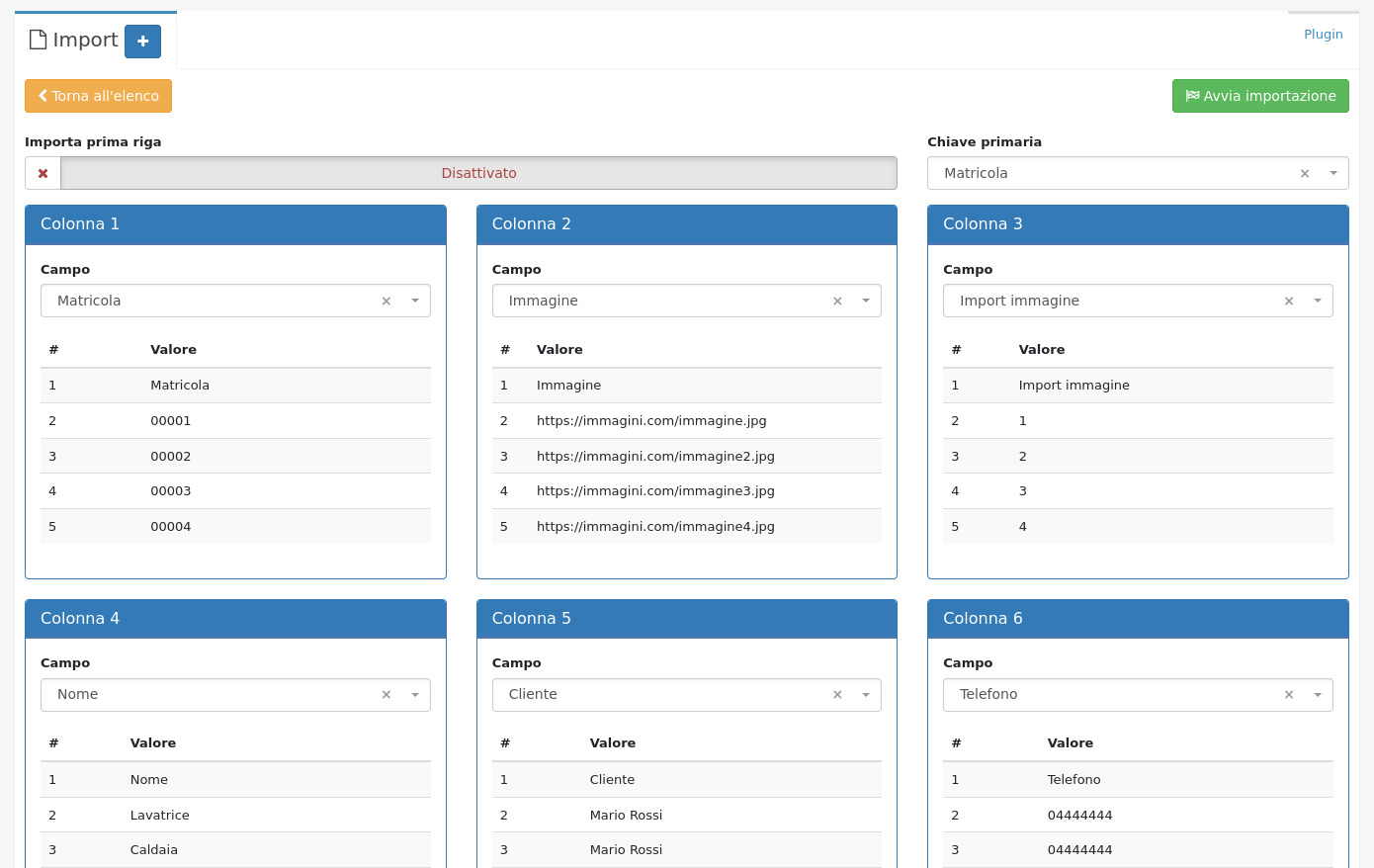Open the Colonna 4 Campo dropdown arrow
The image size is (1374, 868).
pos(415,695)
